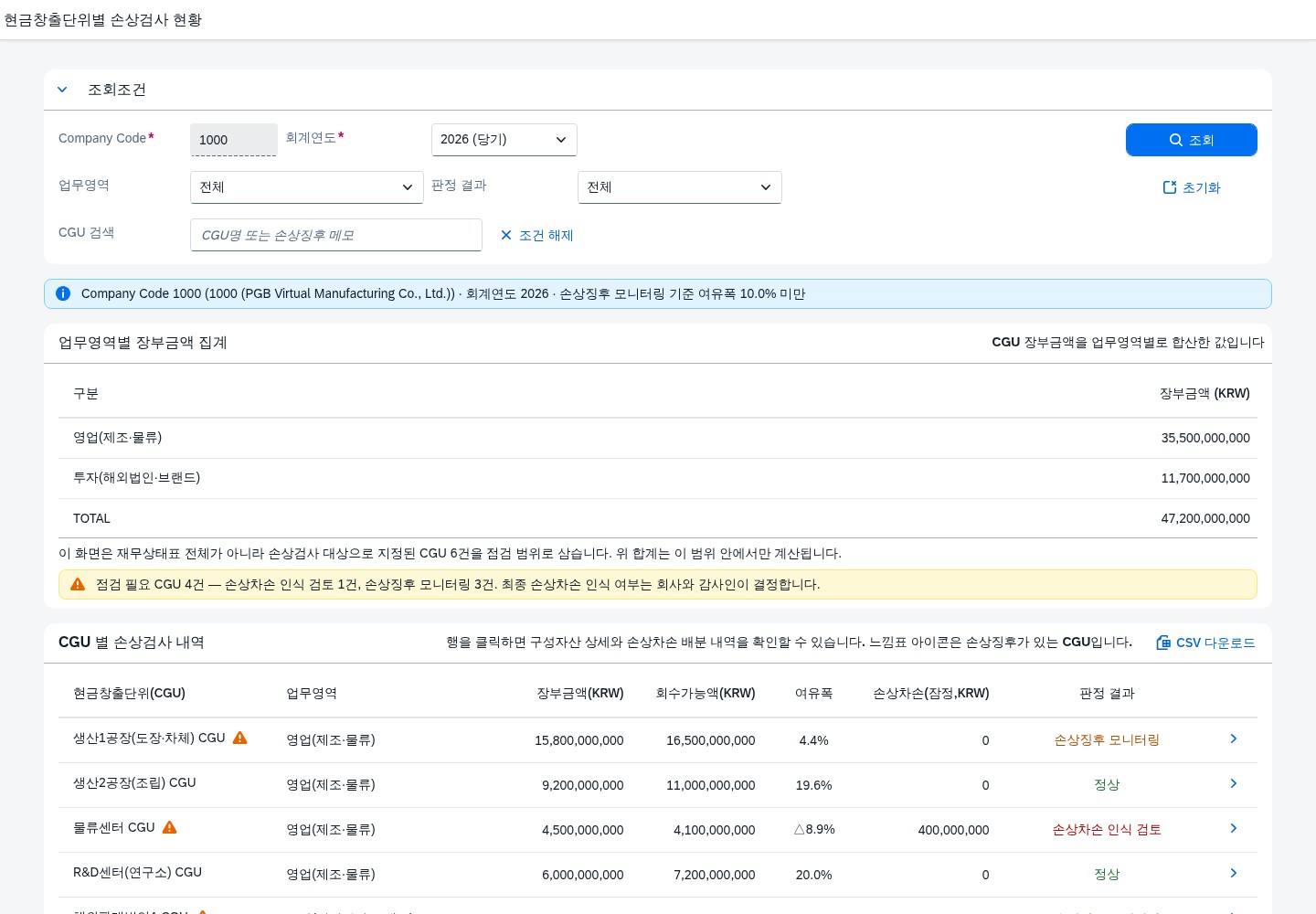
Task: Click the 판정 결과 column header
Action: [1107, 694]
